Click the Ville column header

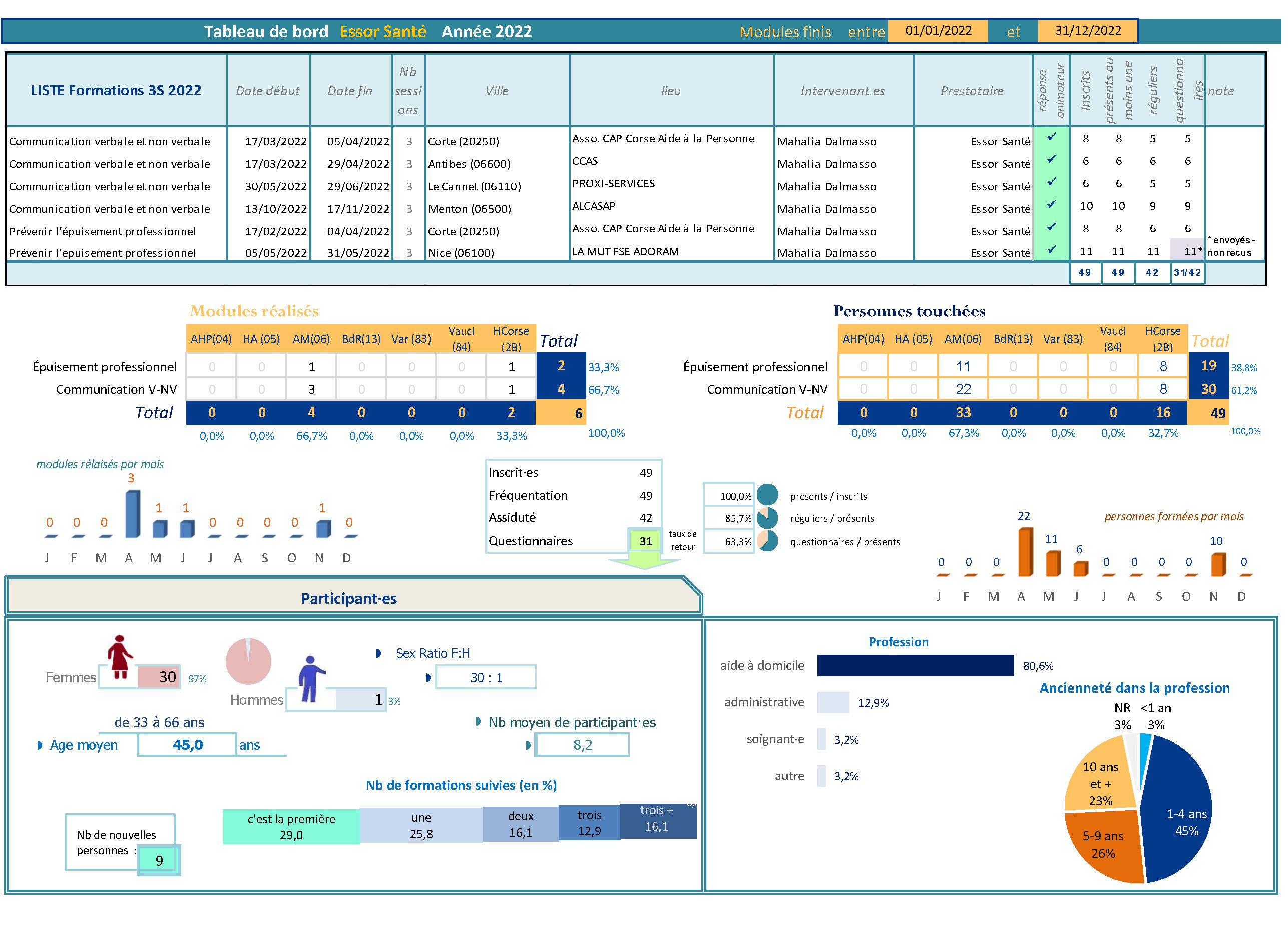(x=497, y=90)
